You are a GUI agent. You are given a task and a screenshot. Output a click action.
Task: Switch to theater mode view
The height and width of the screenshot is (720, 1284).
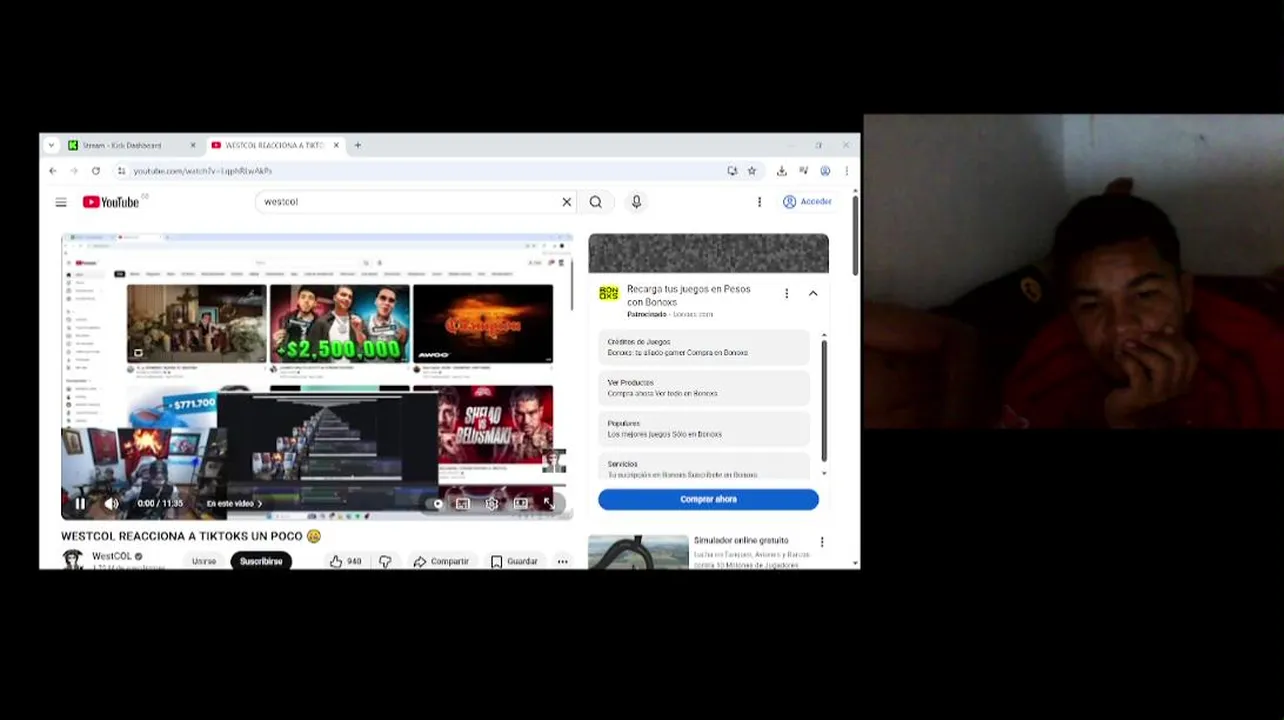(x=521, y=503)
